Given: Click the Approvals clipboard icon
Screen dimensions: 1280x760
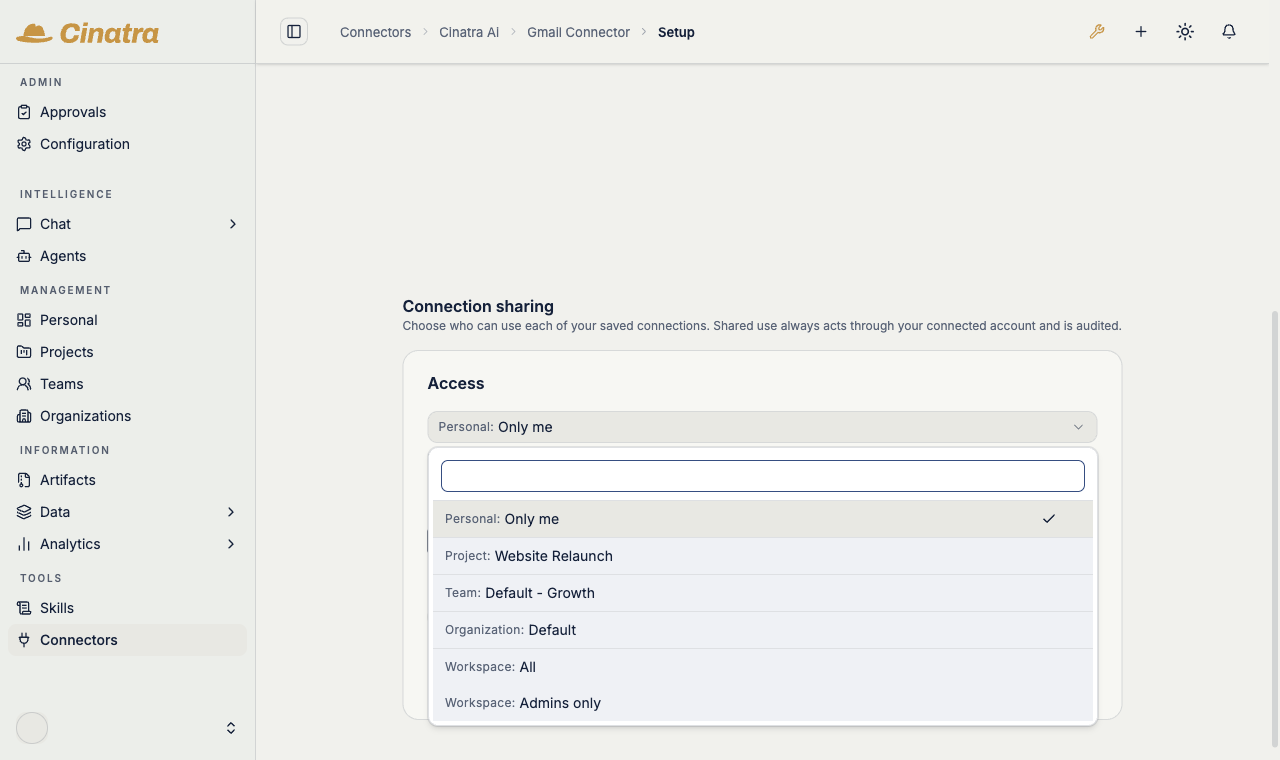Looking at the screenshot, I should 24,112.
